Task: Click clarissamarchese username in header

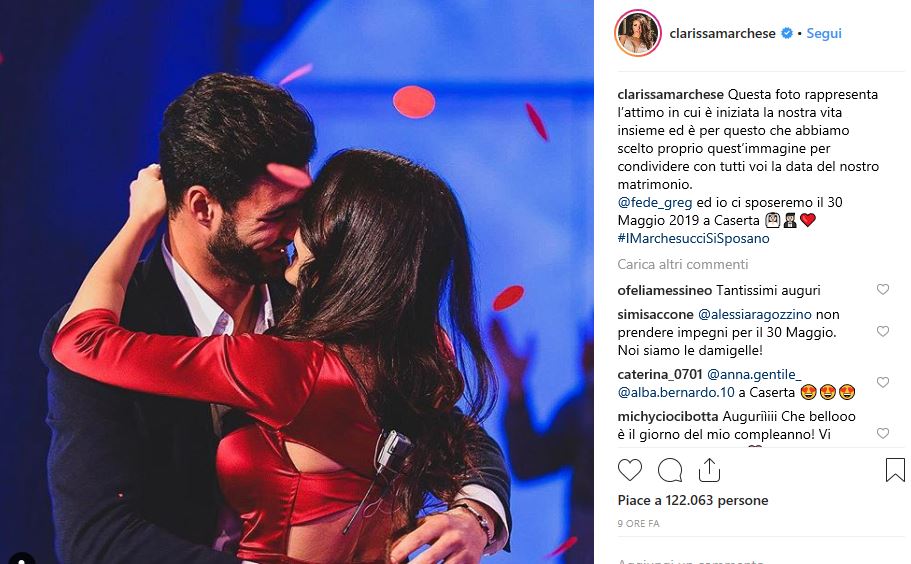Action: (722, 33)
